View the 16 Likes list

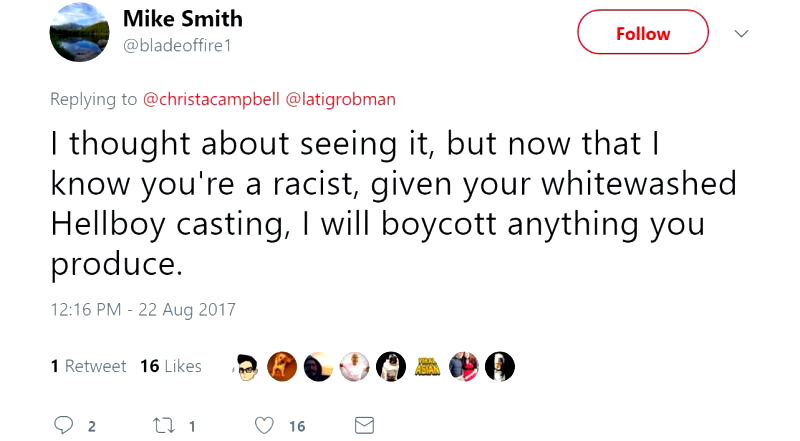point(171,366)
